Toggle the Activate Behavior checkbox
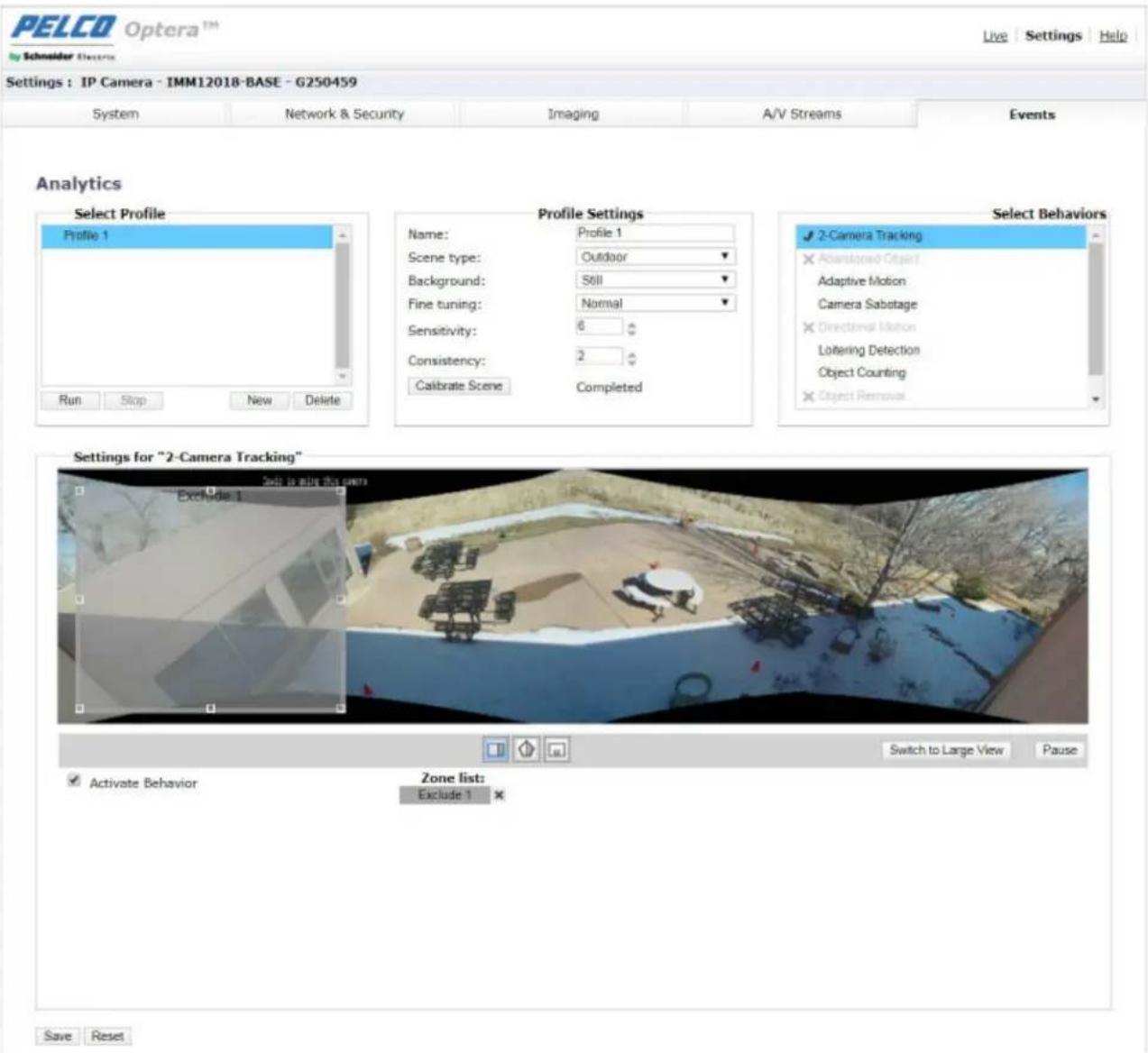The height and width of the screenshot is (1053, 1148). (74, 781)
